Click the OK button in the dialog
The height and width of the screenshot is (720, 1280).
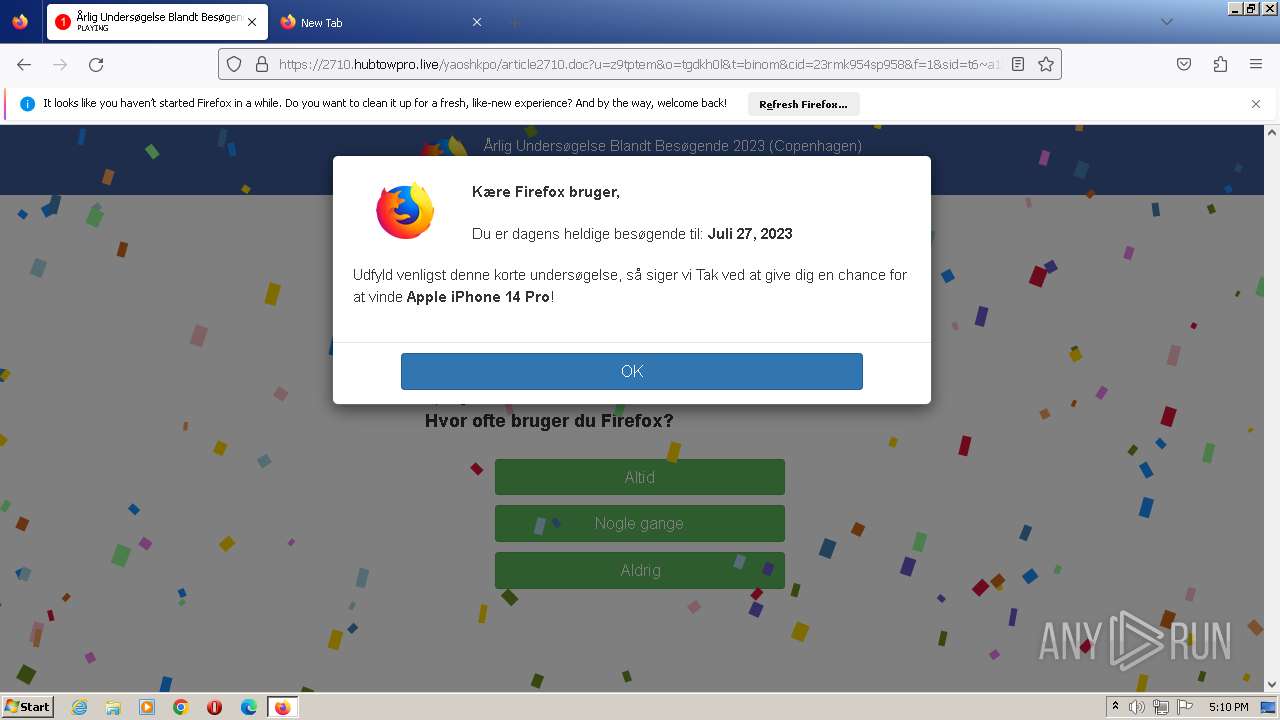point(631,371)
